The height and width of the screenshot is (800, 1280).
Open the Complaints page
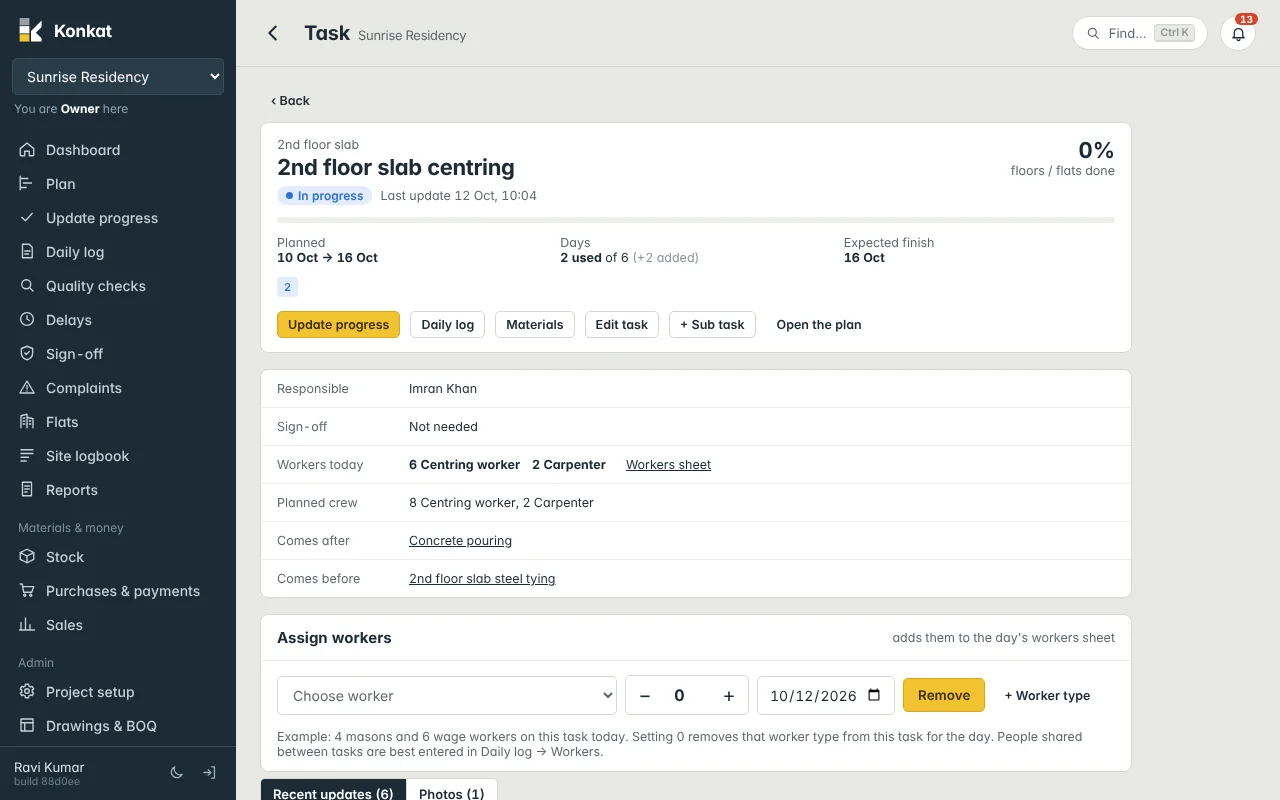[118, 388]
